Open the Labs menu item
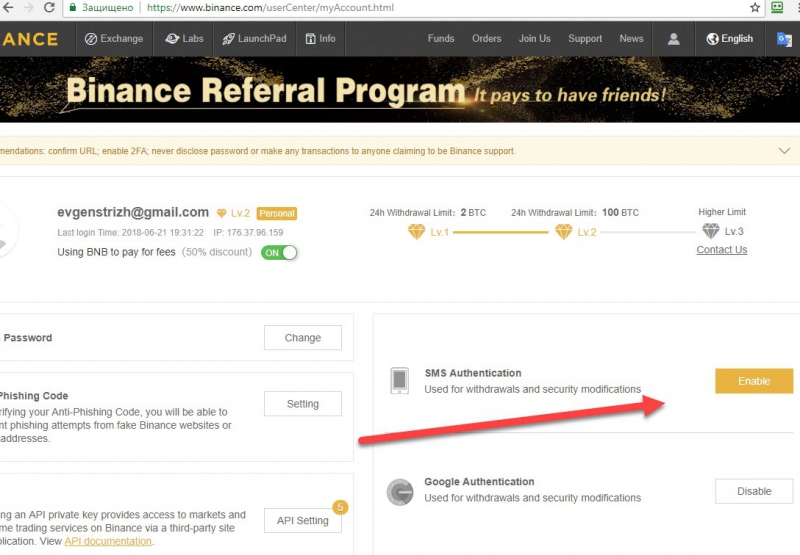The height and width of the screenshot is (555, 800). [x=184, y=39]
